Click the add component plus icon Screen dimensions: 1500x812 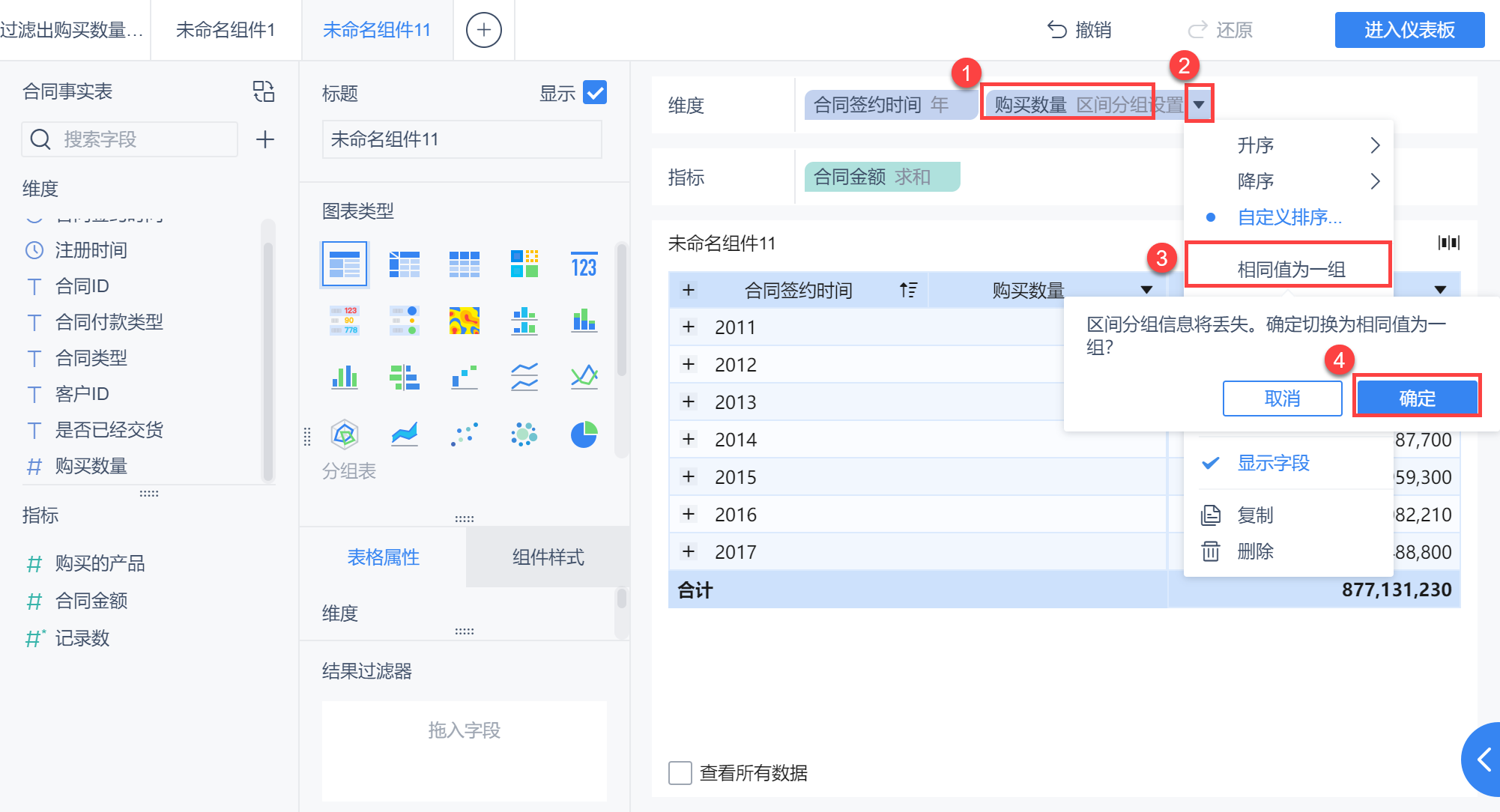coord(483,30)
